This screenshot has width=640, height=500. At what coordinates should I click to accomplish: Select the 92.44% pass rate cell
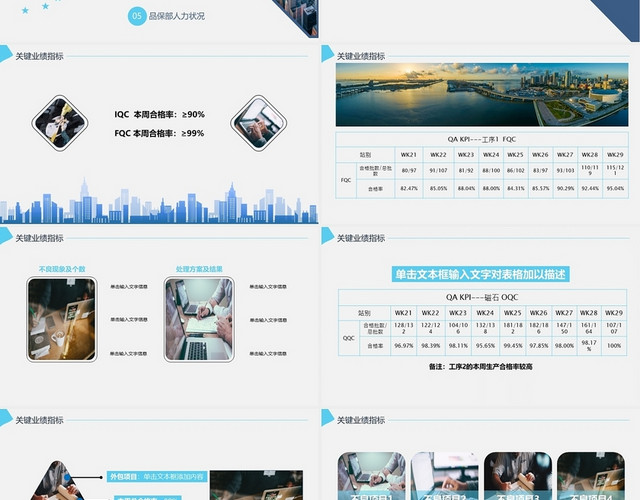point(590,189)
